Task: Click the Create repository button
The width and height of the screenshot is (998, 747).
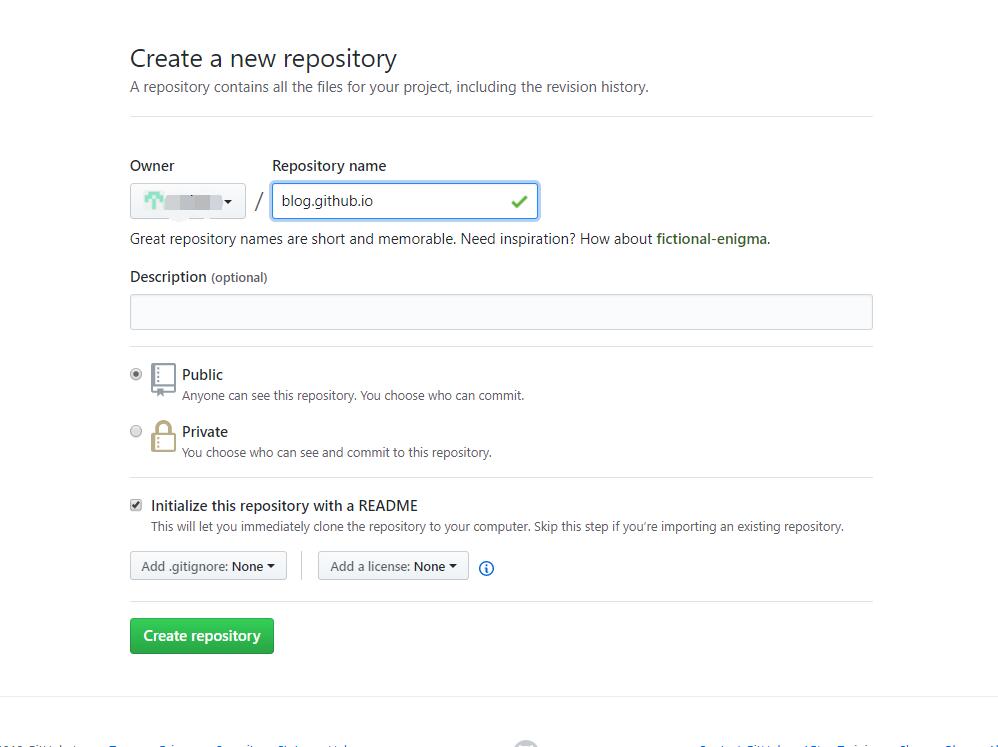Action: click(202, 636)
